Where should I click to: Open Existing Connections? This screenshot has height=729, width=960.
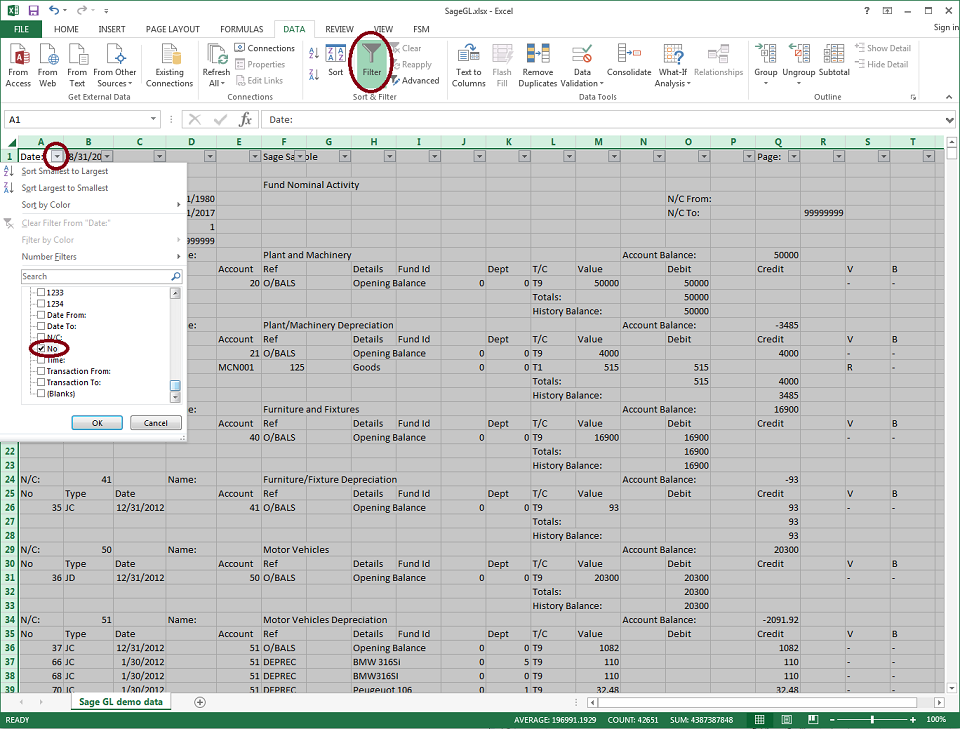[x=170, y=66]
